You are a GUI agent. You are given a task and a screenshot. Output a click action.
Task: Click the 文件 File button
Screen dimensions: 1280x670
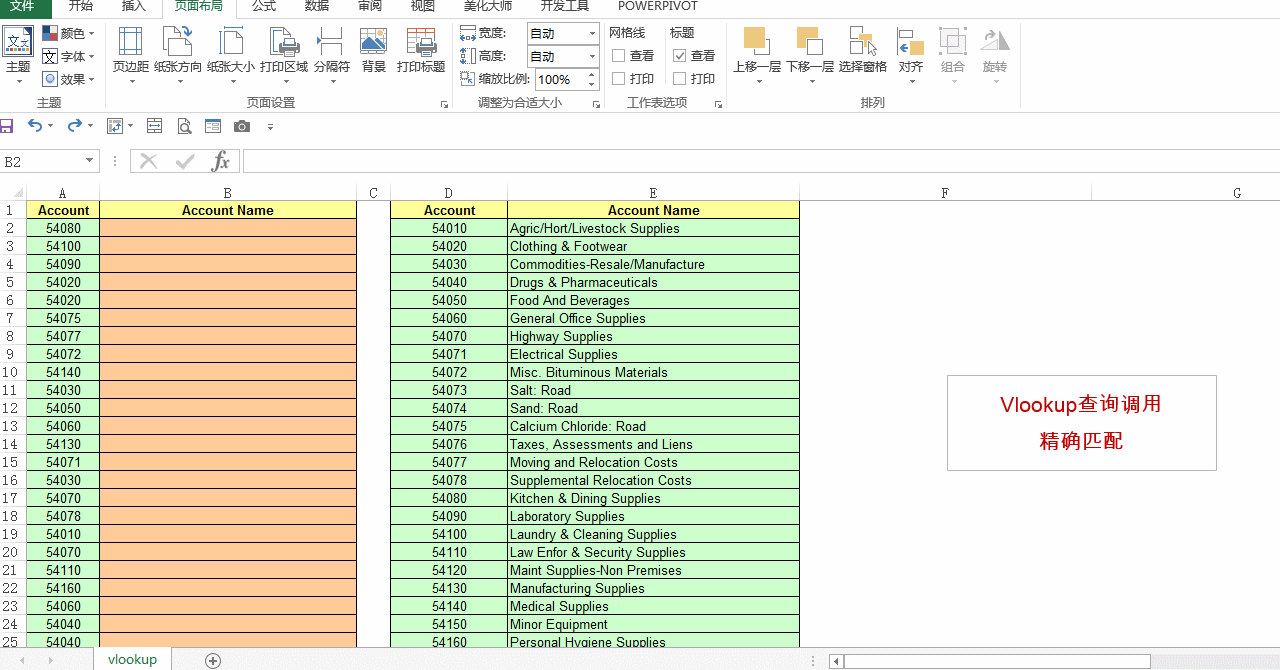click(x=22, y=6)
